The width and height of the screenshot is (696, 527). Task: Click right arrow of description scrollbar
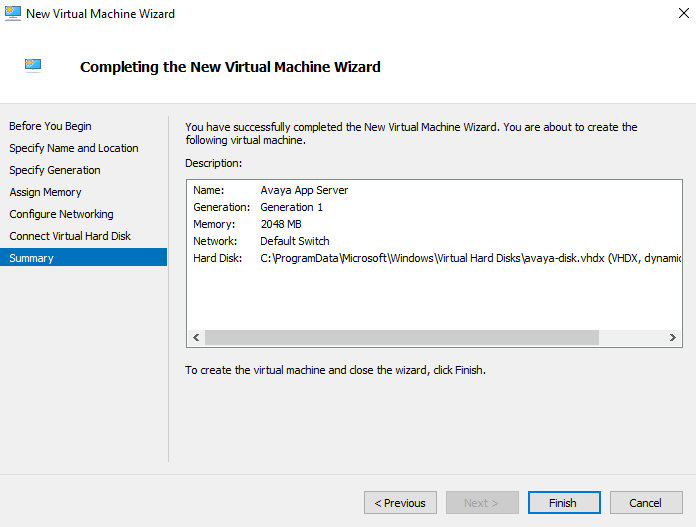click(672, 337)
